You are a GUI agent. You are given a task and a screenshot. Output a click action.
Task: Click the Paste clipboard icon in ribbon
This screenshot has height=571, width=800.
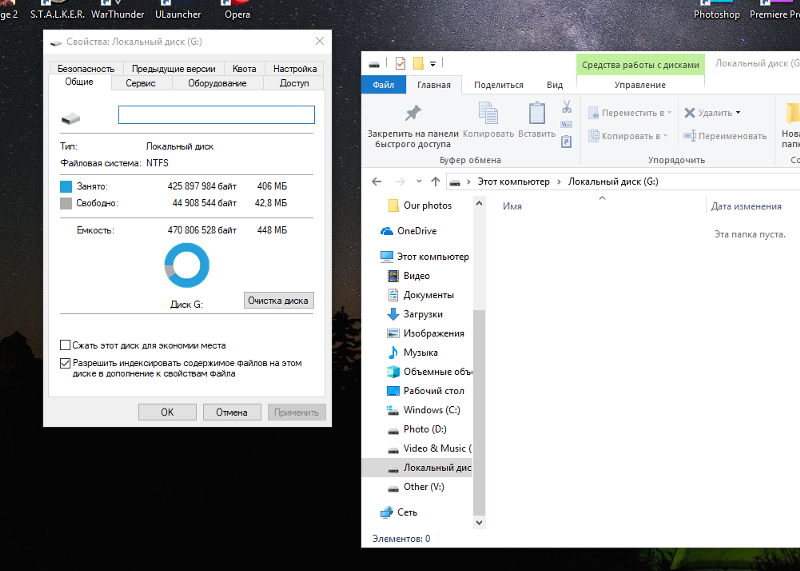(x=537, y=114)
